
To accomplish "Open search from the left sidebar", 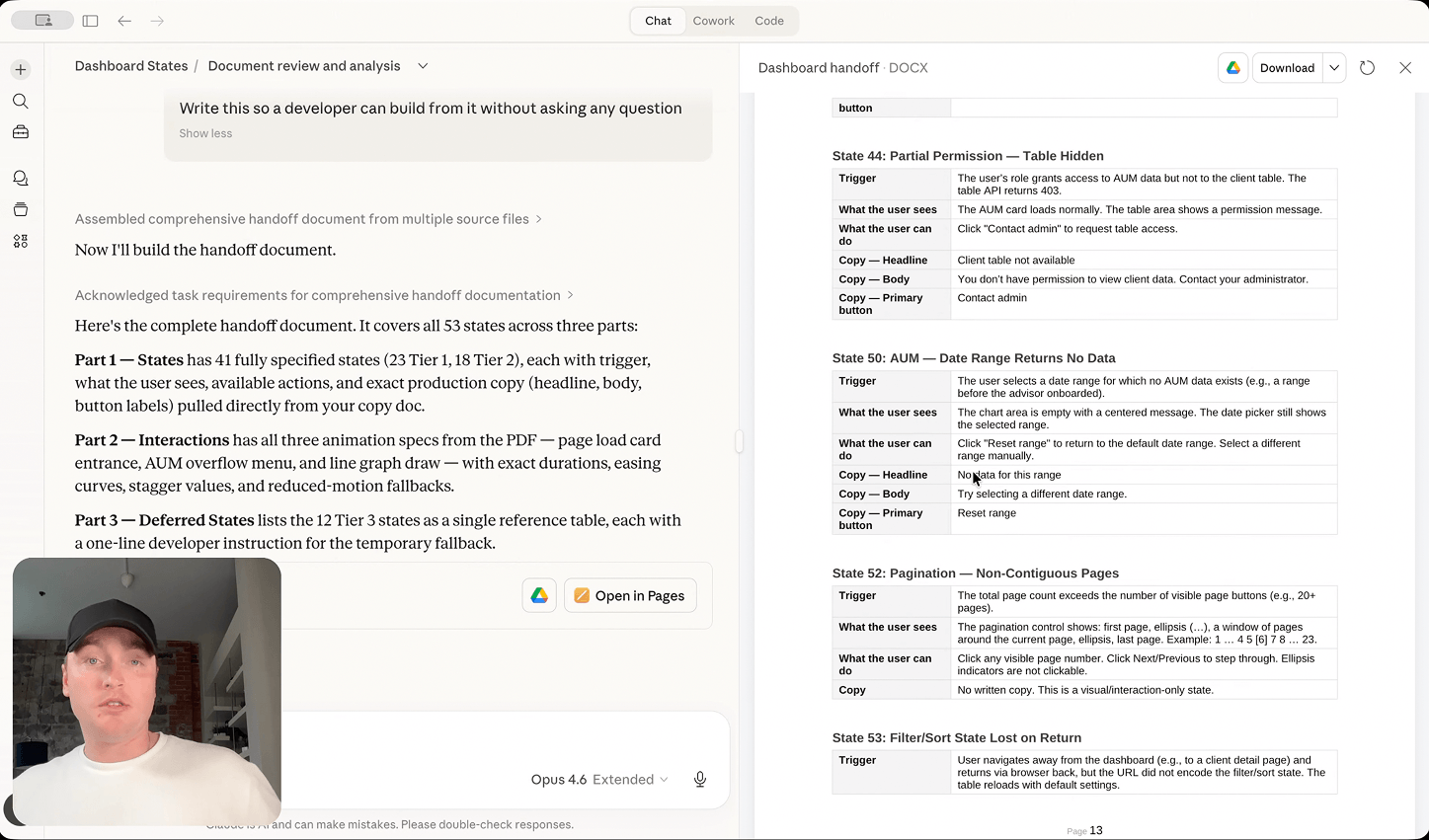I will click(21, 102).
